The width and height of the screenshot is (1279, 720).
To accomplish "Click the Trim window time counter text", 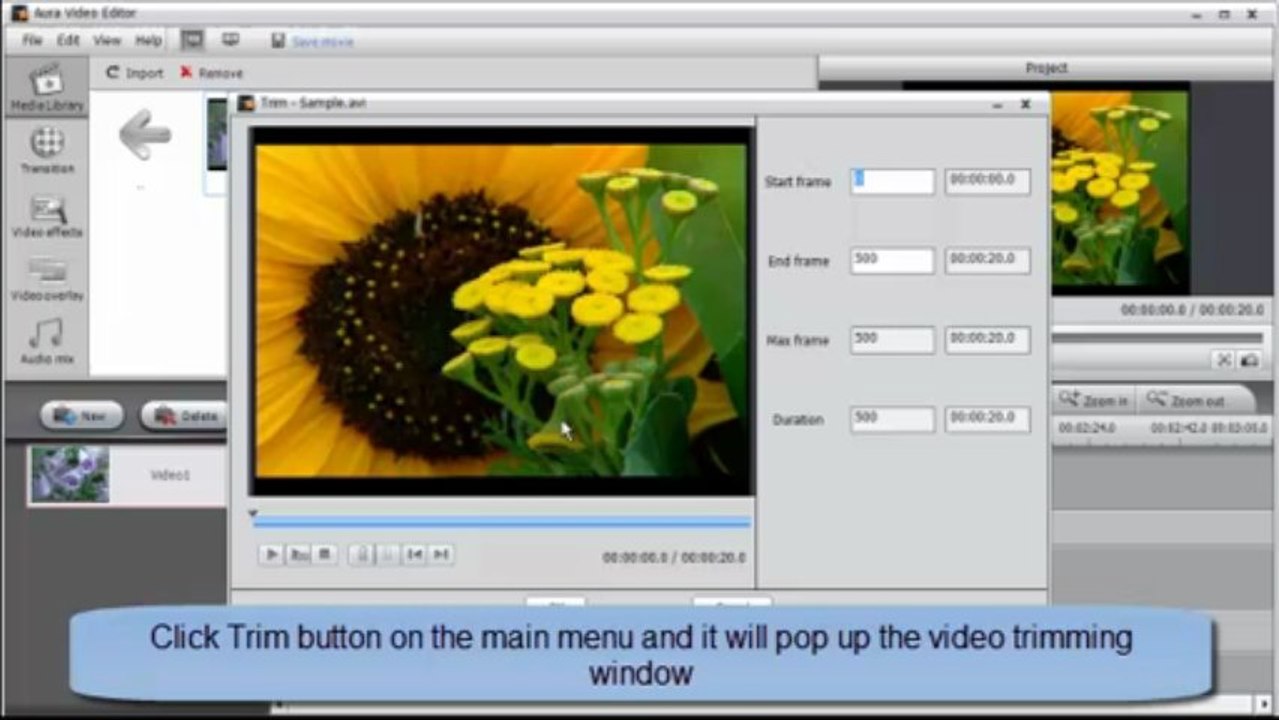I will coord(674,558).
